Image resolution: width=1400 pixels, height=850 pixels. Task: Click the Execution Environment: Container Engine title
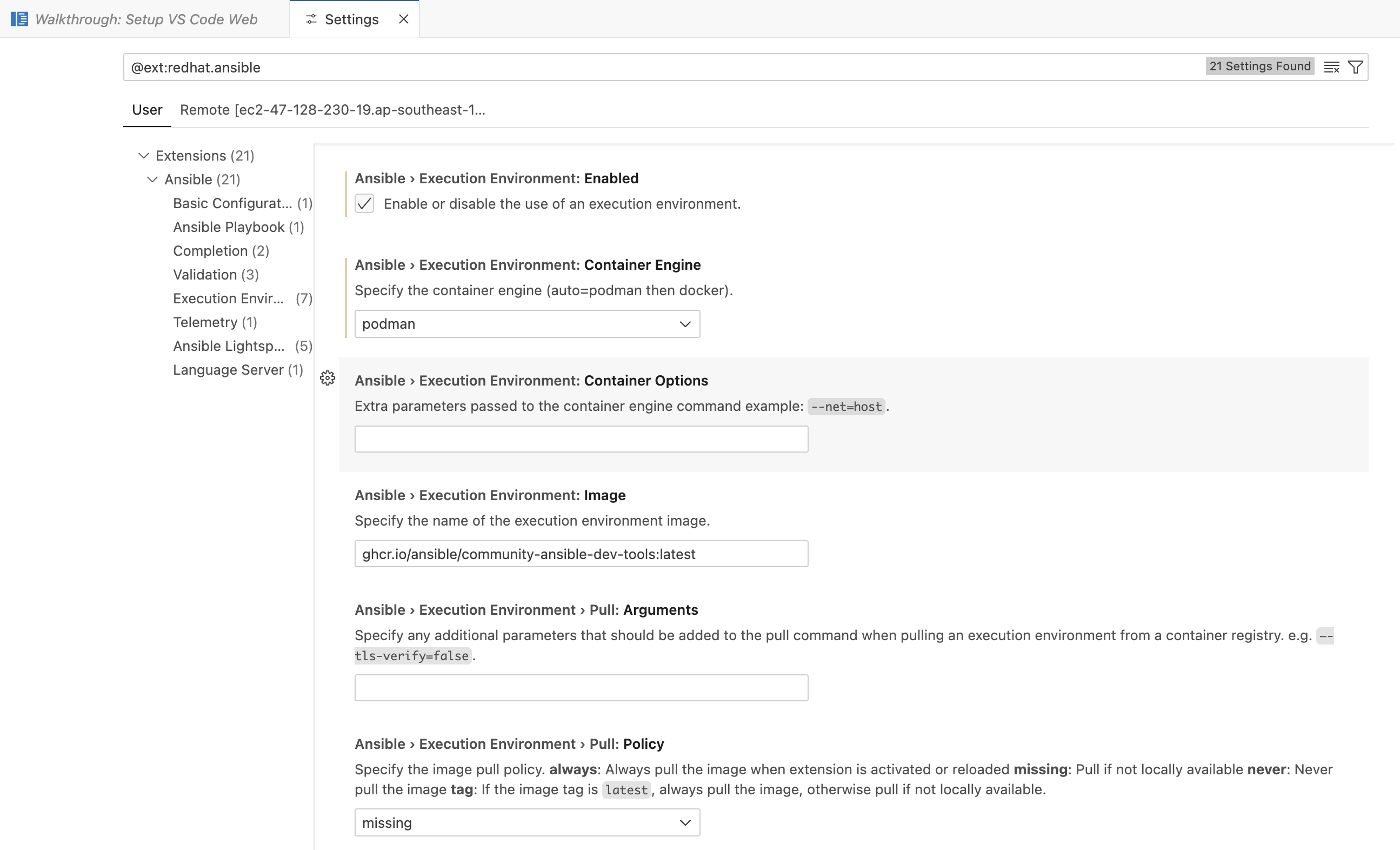[x=528, y=265]
